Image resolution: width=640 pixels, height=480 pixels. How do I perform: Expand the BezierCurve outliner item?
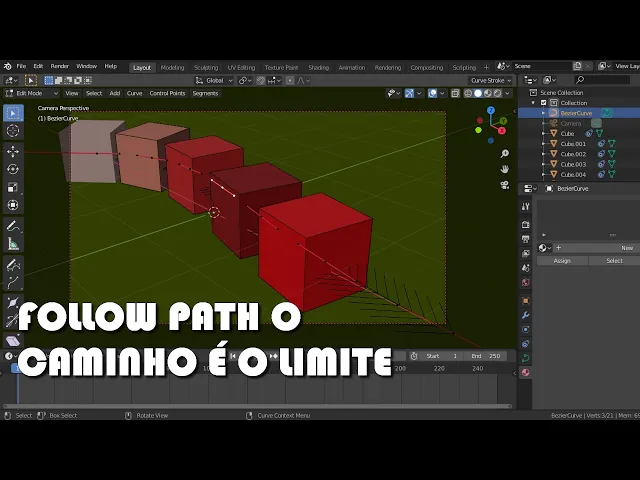543,113
